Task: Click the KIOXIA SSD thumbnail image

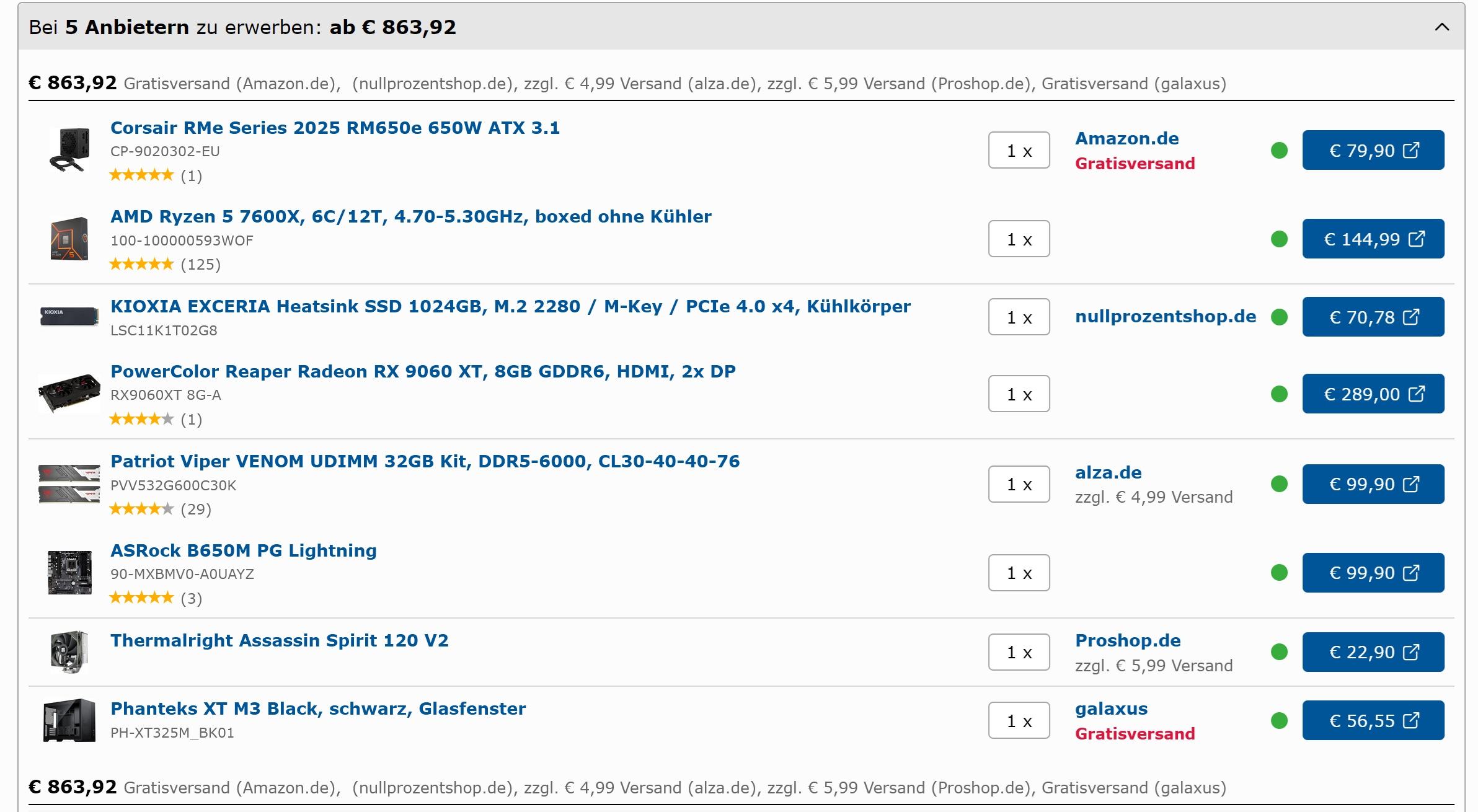Action: [x=69, y=316]
